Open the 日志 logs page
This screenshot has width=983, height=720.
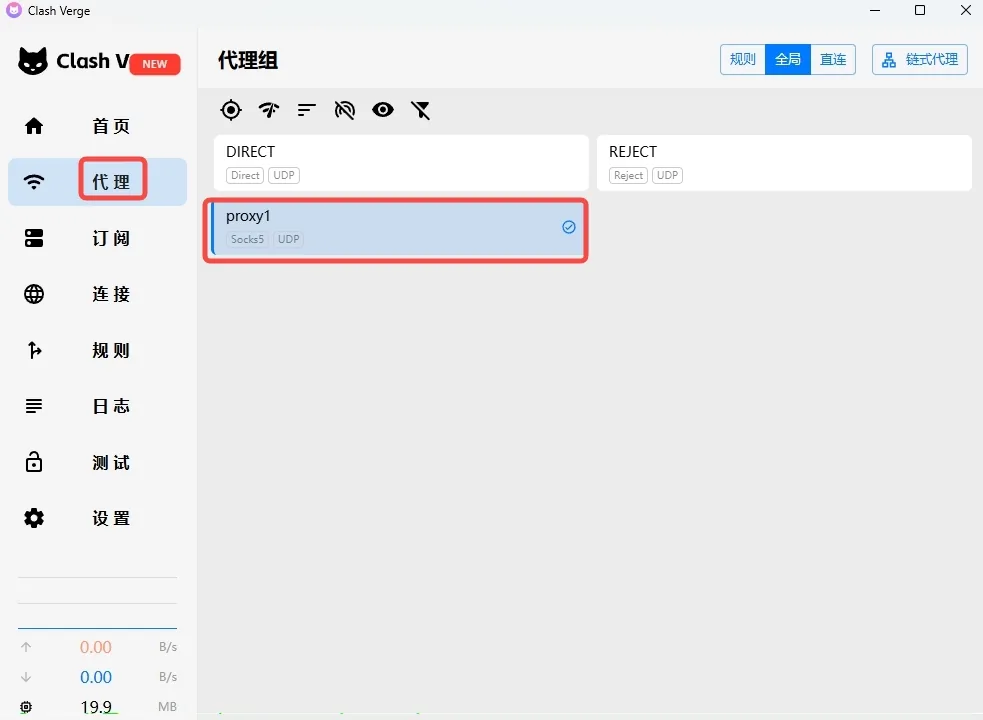(98, 406)
